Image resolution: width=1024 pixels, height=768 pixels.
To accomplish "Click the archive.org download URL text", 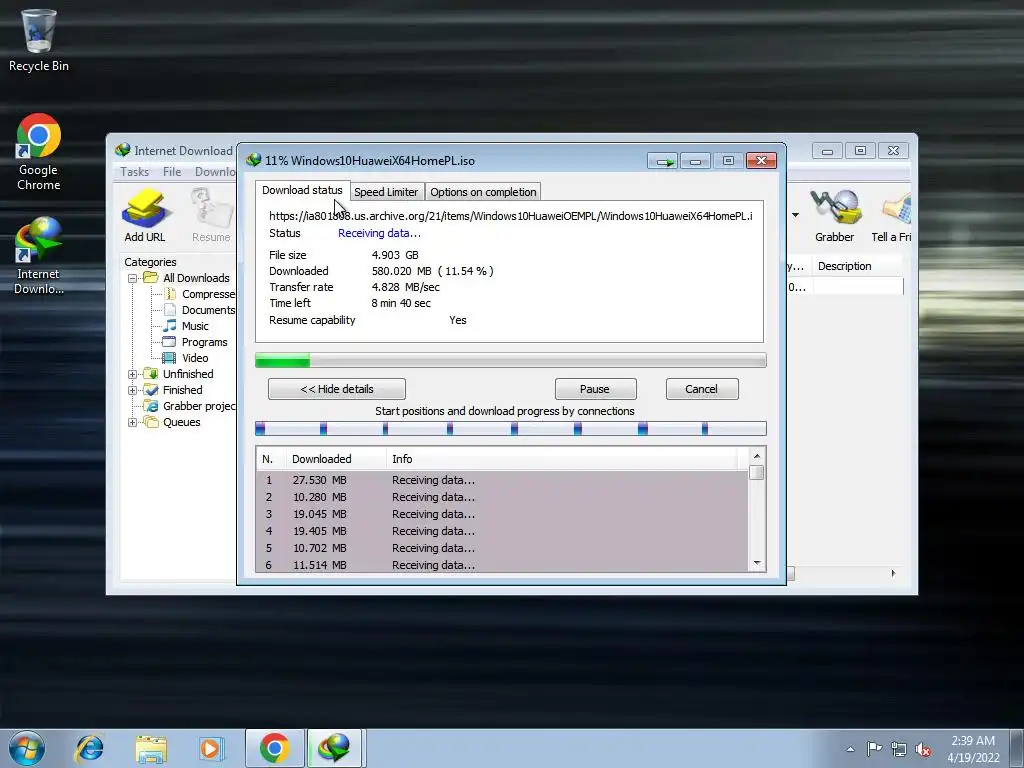I will pos(511,216).
